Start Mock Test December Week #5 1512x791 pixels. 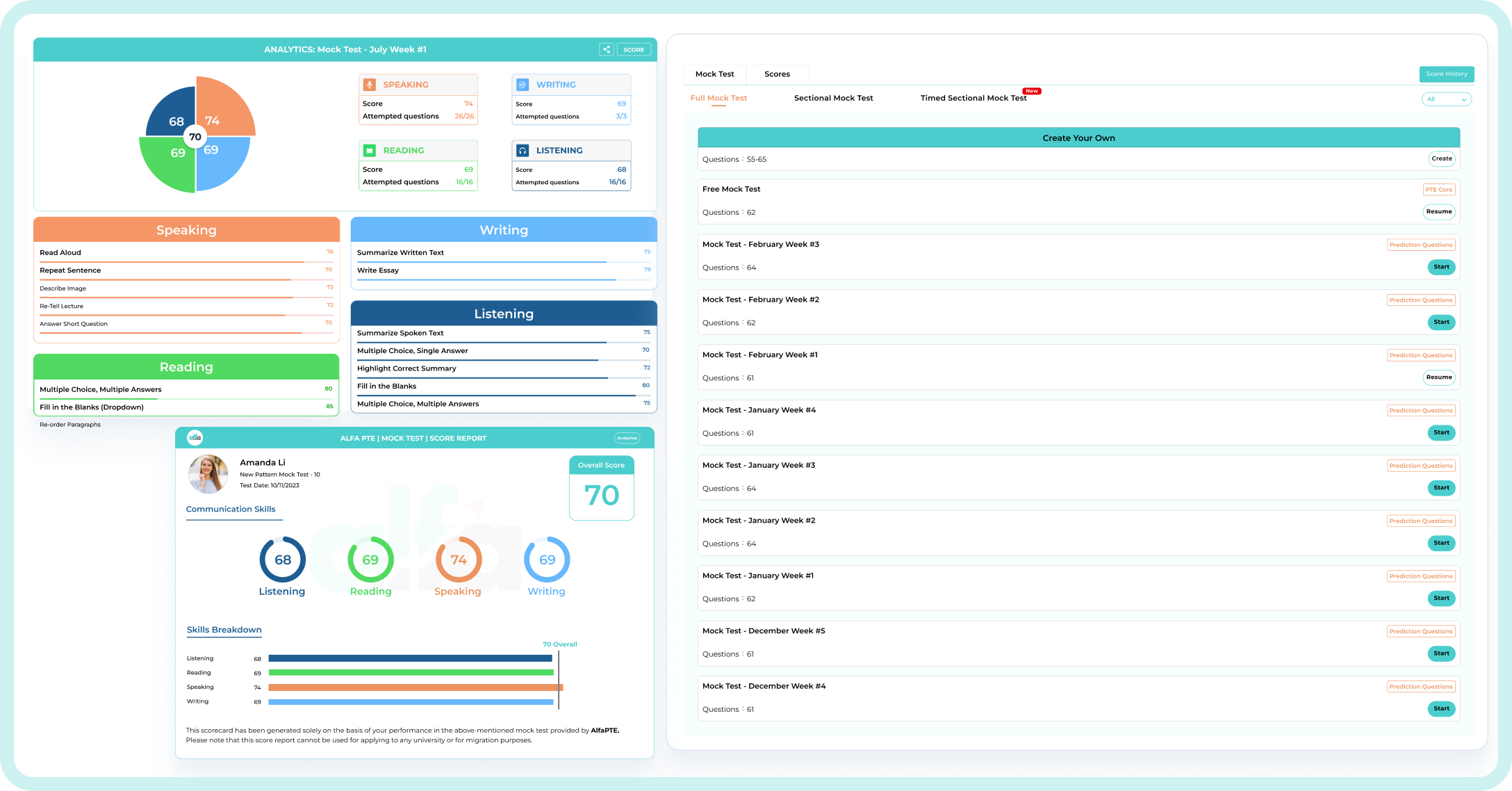click(1441, 653)
